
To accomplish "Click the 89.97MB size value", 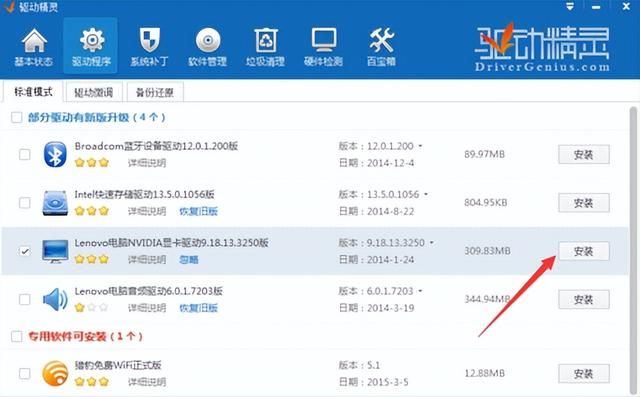I will pos(484,154).
